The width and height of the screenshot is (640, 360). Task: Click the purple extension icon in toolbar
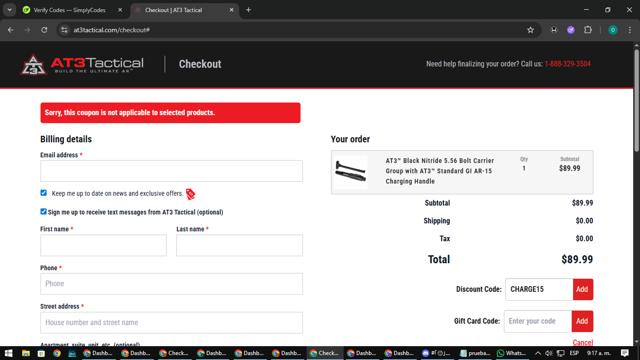tap(571, 30)
